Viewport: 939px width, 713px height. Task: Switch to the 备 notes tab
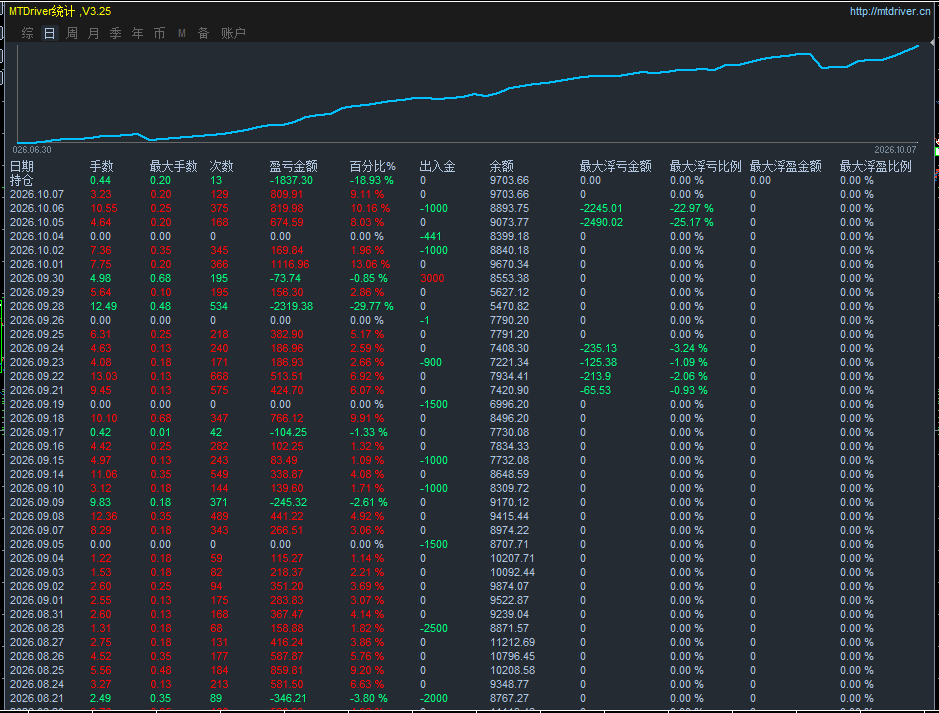click(204, 34)
